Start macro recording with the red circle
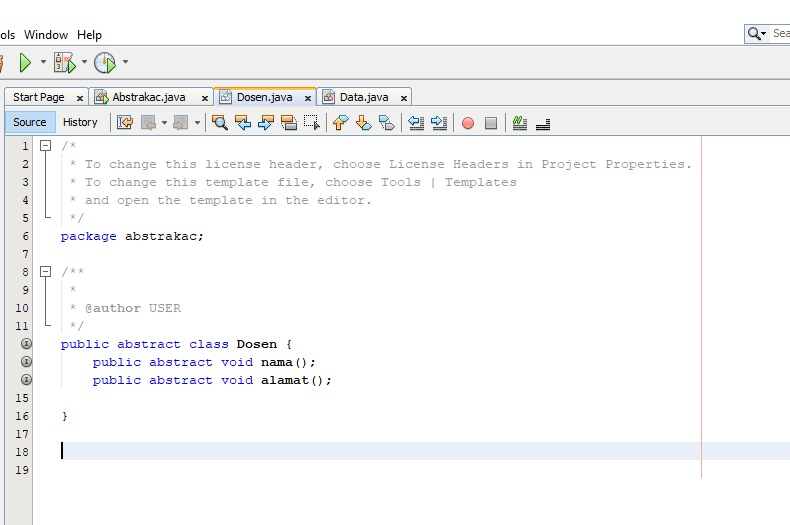This screenshot has height=525, width=790. coord(467,123)
